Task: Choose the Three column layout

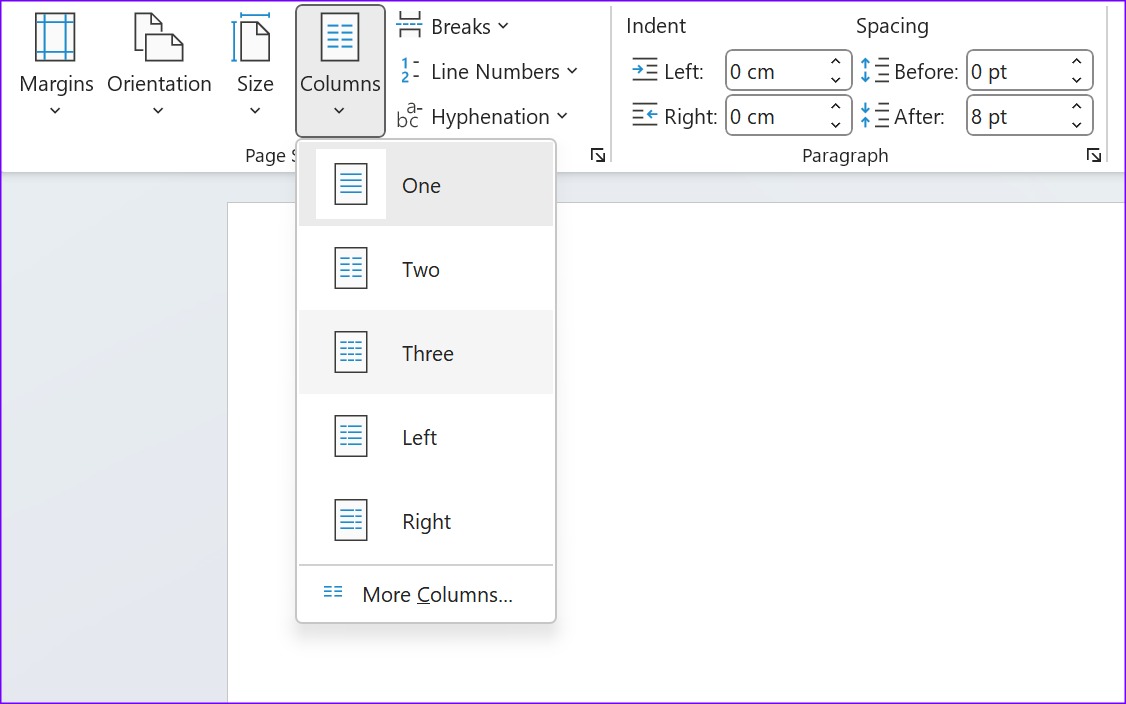Action: click(x=426, y=353)
